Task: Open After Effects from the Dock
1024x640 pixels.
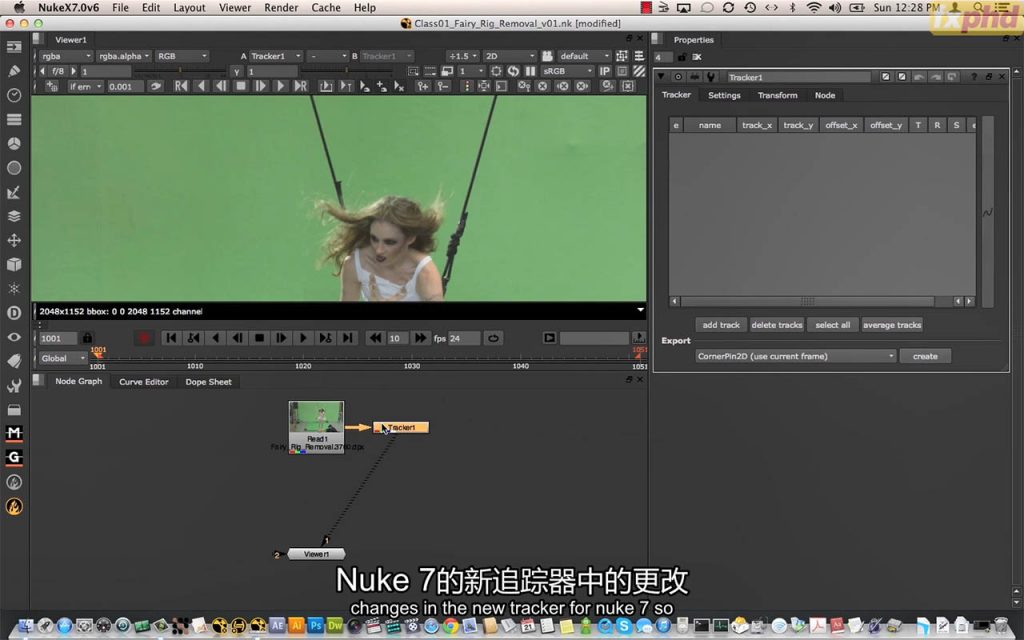Action: [277, 626]
